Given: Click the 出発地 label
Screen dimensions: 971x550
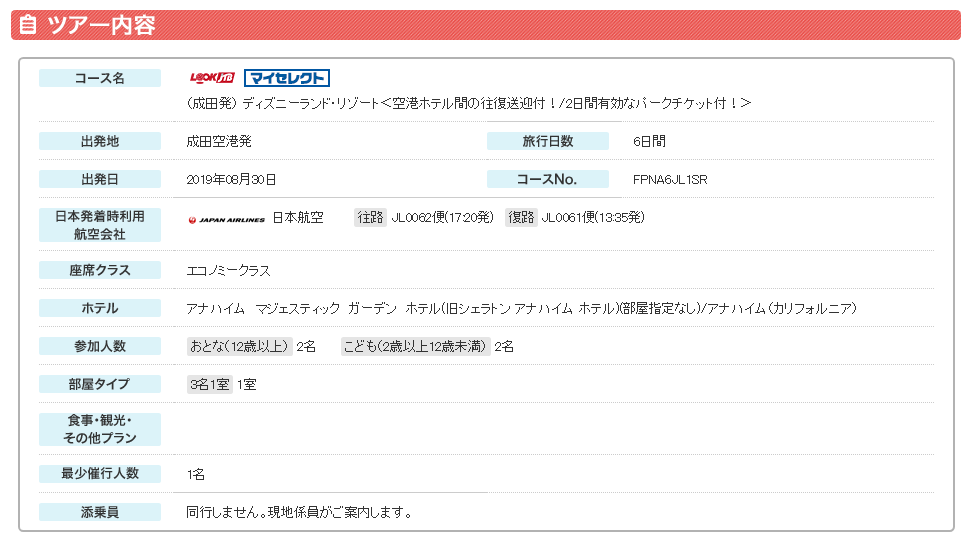Looking at the screenshot, I should [100, 141].
